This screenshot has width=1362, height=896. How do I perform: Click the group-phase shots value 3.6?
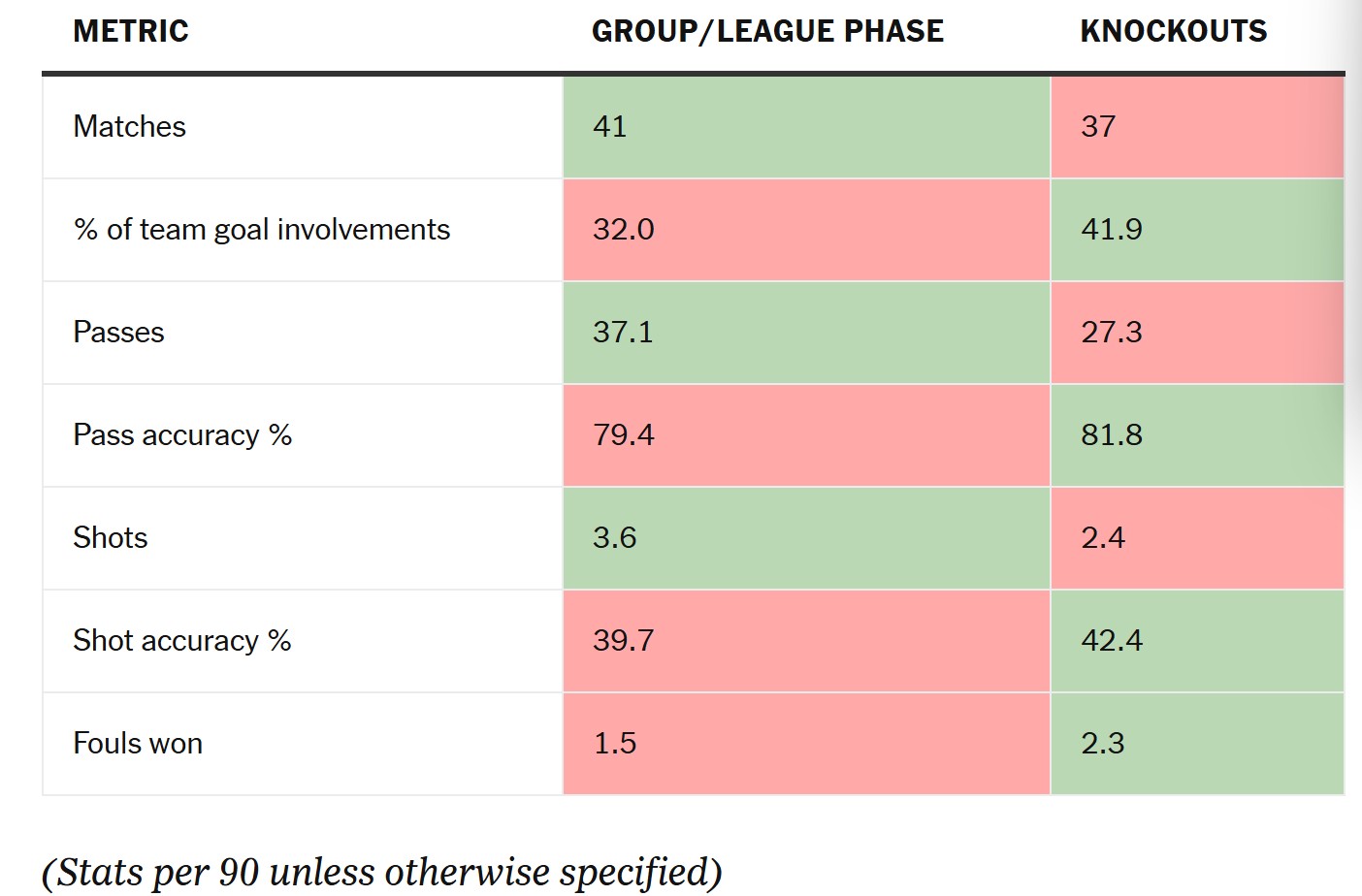615,537
